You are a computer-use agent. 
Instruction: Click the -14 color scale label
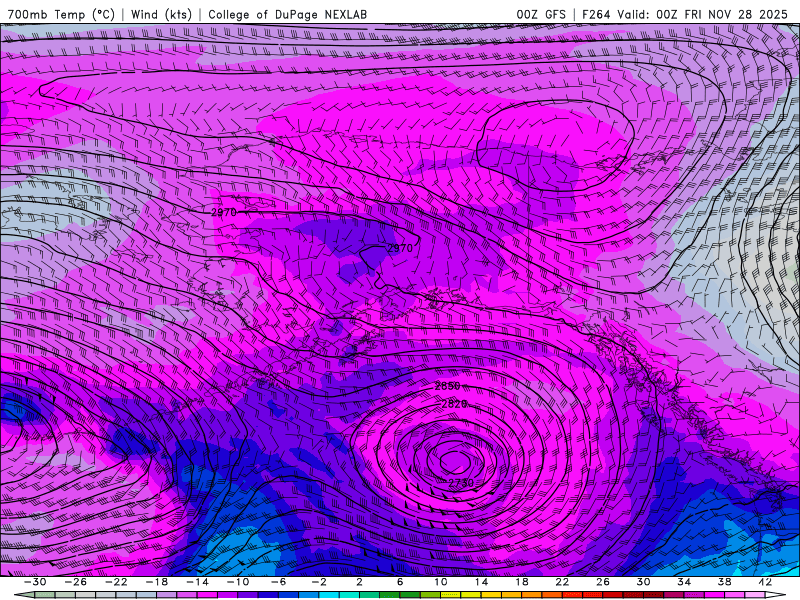[x=197, y=582]
